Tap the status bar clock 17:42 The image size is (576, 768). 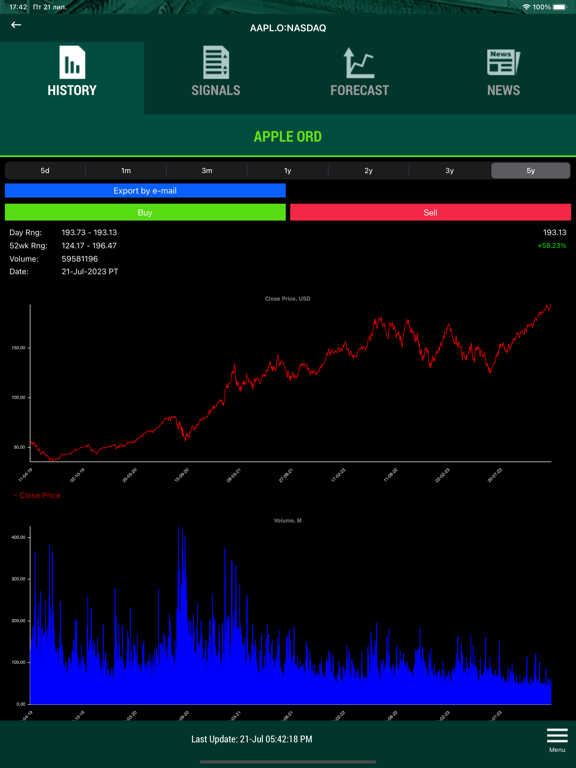18,7
